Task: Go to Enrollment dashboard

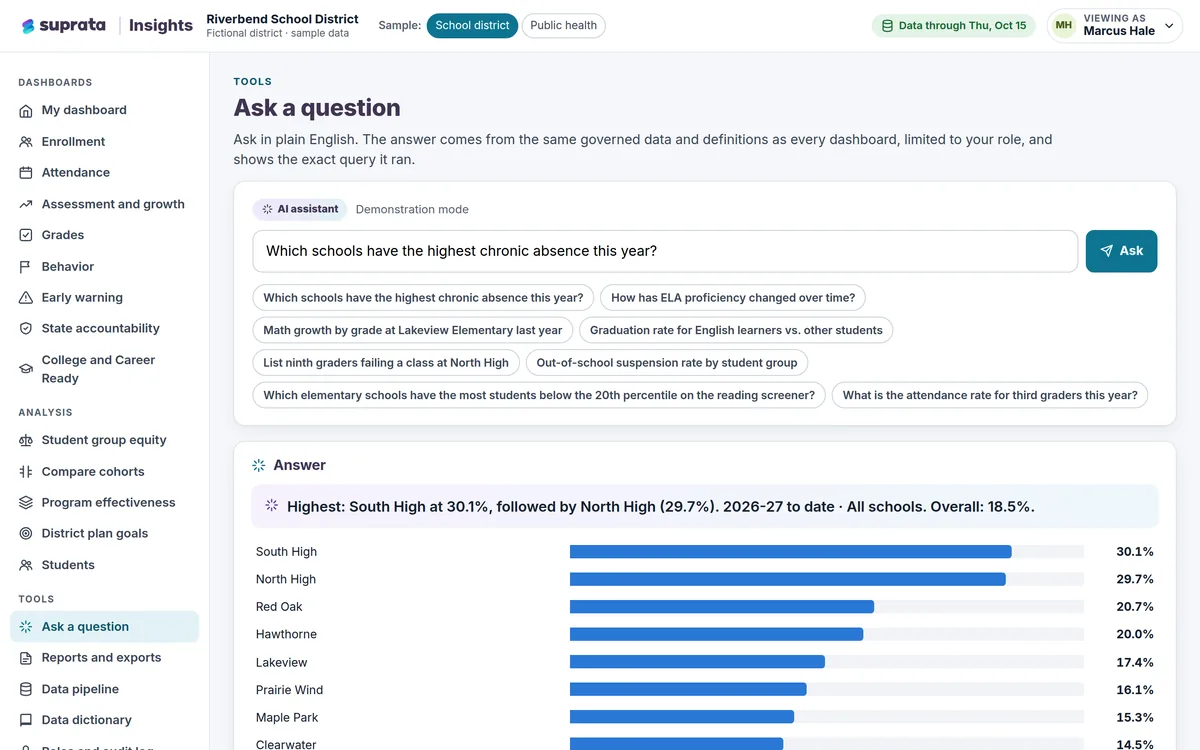Action: pyautogui.click(x=104, y=142)
